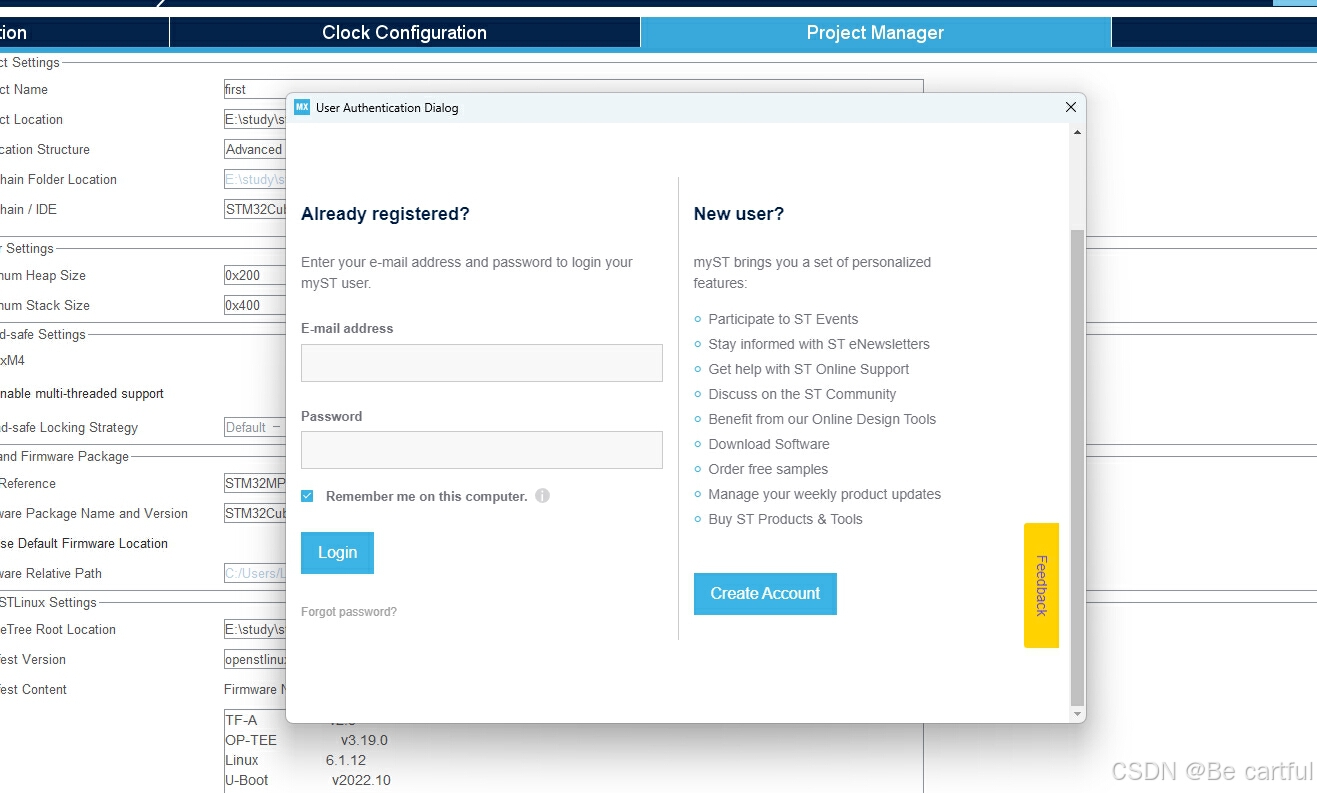The image size is (1317, 793).
Task: Click the New user? heading
Action: [739, 214]
